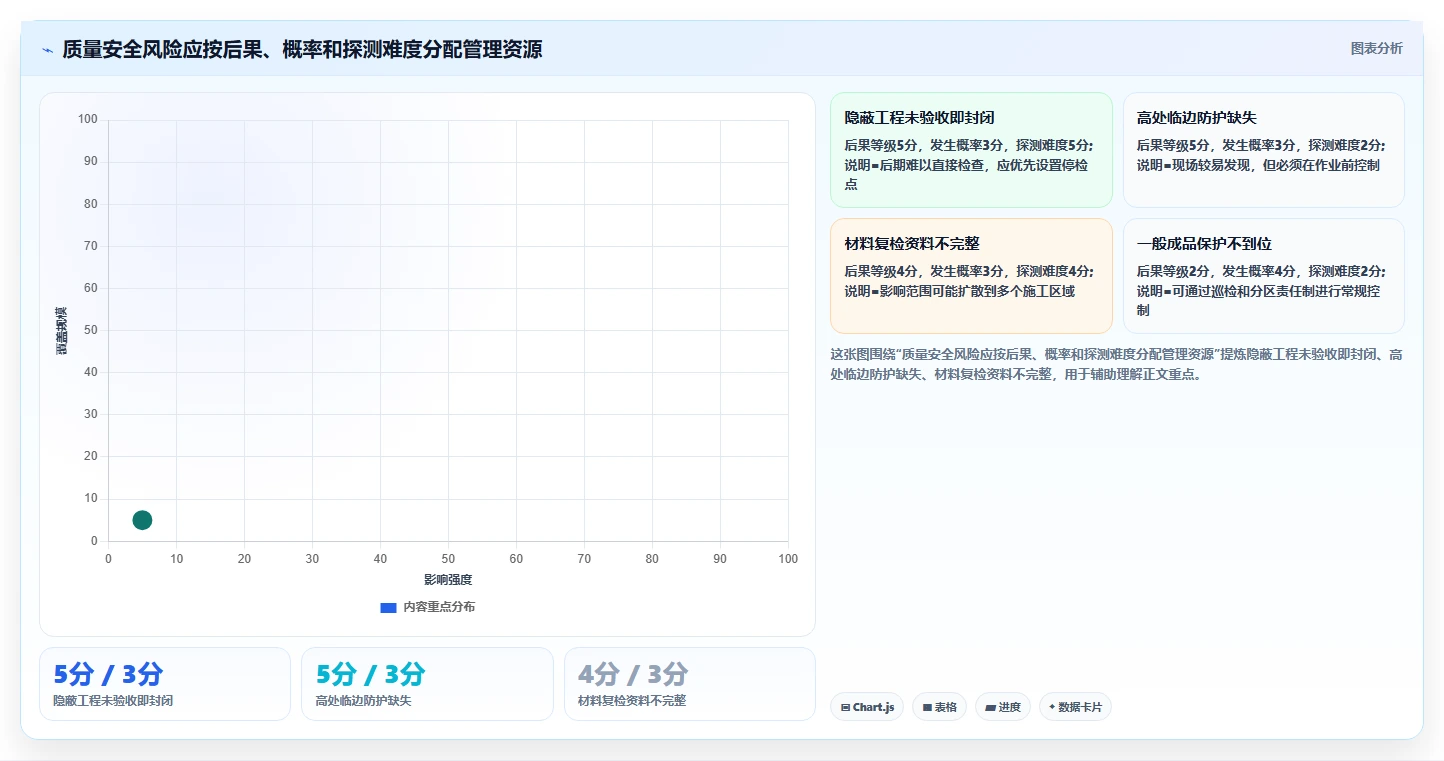Click the description text in 材料复检资料不完整 card
1444x761 pixels.
(x=969, y=281)
